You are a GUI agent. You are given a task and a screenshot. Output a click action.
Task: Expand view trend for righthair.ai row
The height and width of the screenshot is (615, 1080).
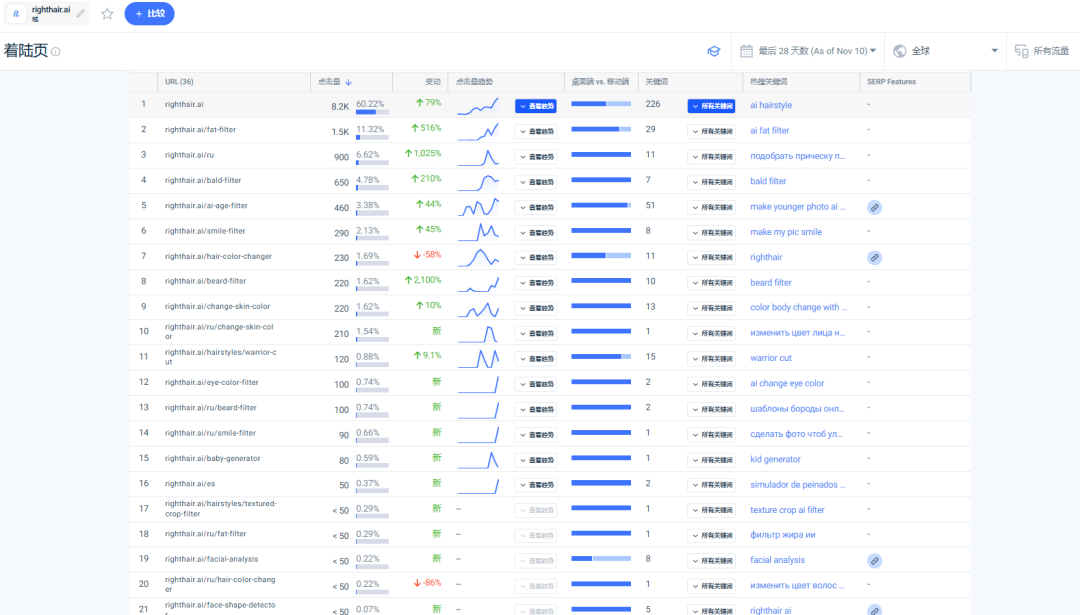[536, 106]
